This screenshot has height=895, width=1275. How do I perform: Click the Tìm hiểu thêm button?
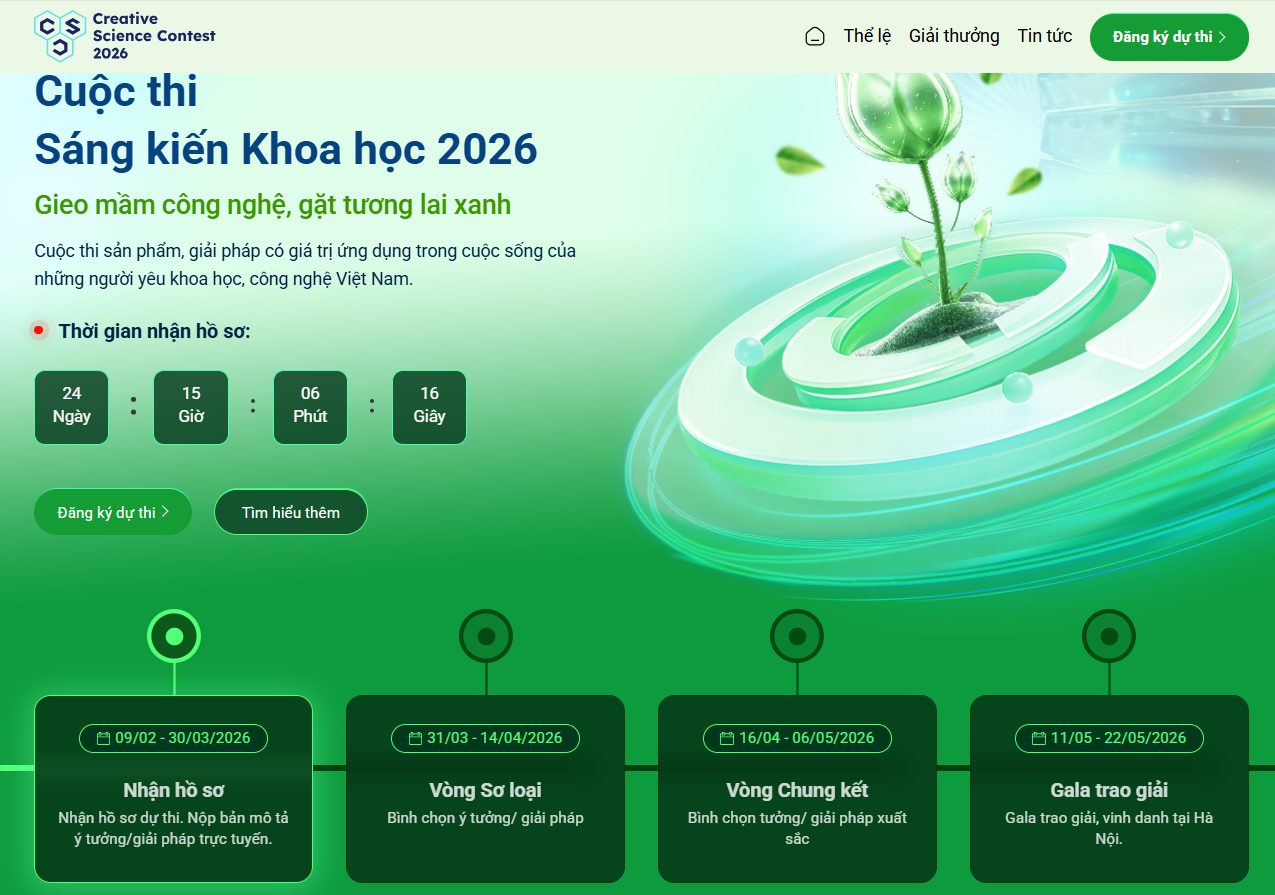click(x=291, y=512)
